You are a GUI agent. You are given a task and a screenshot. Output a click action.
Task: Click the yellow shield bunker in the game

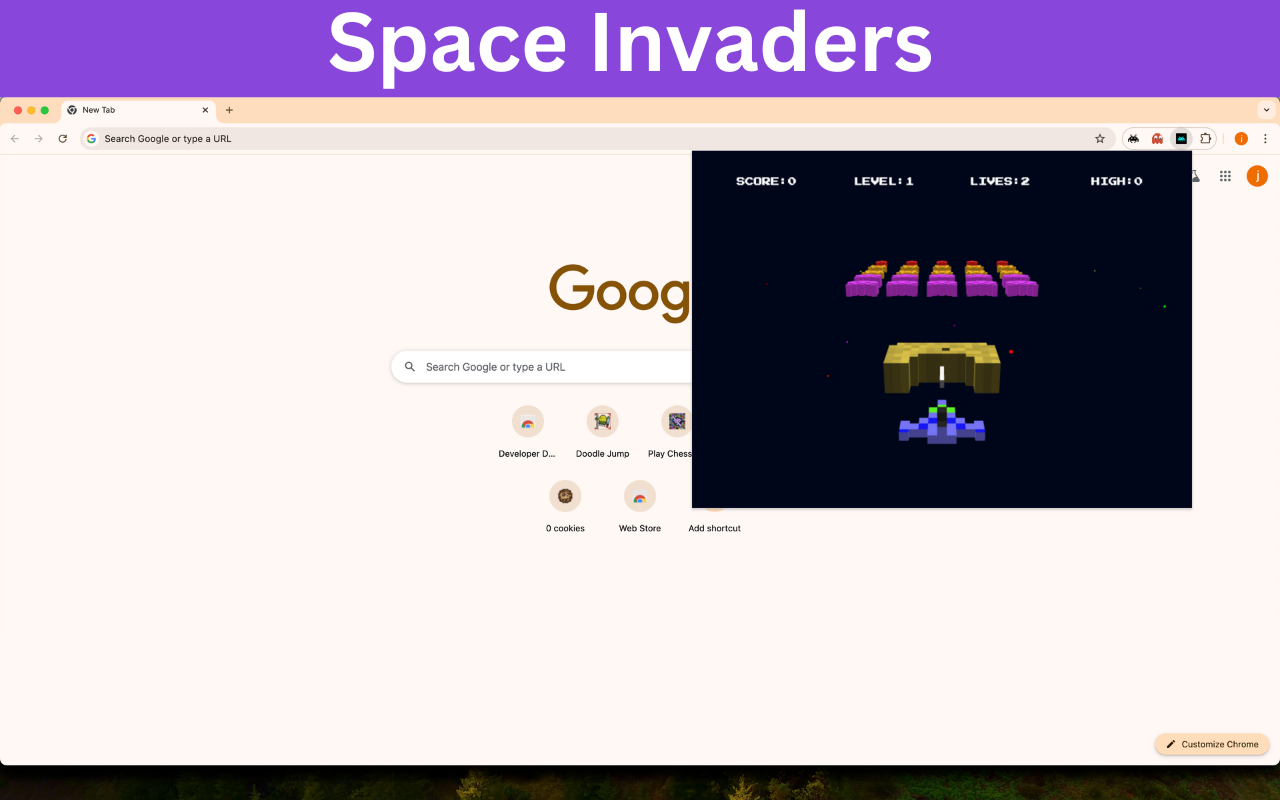(x=942, y=366)
